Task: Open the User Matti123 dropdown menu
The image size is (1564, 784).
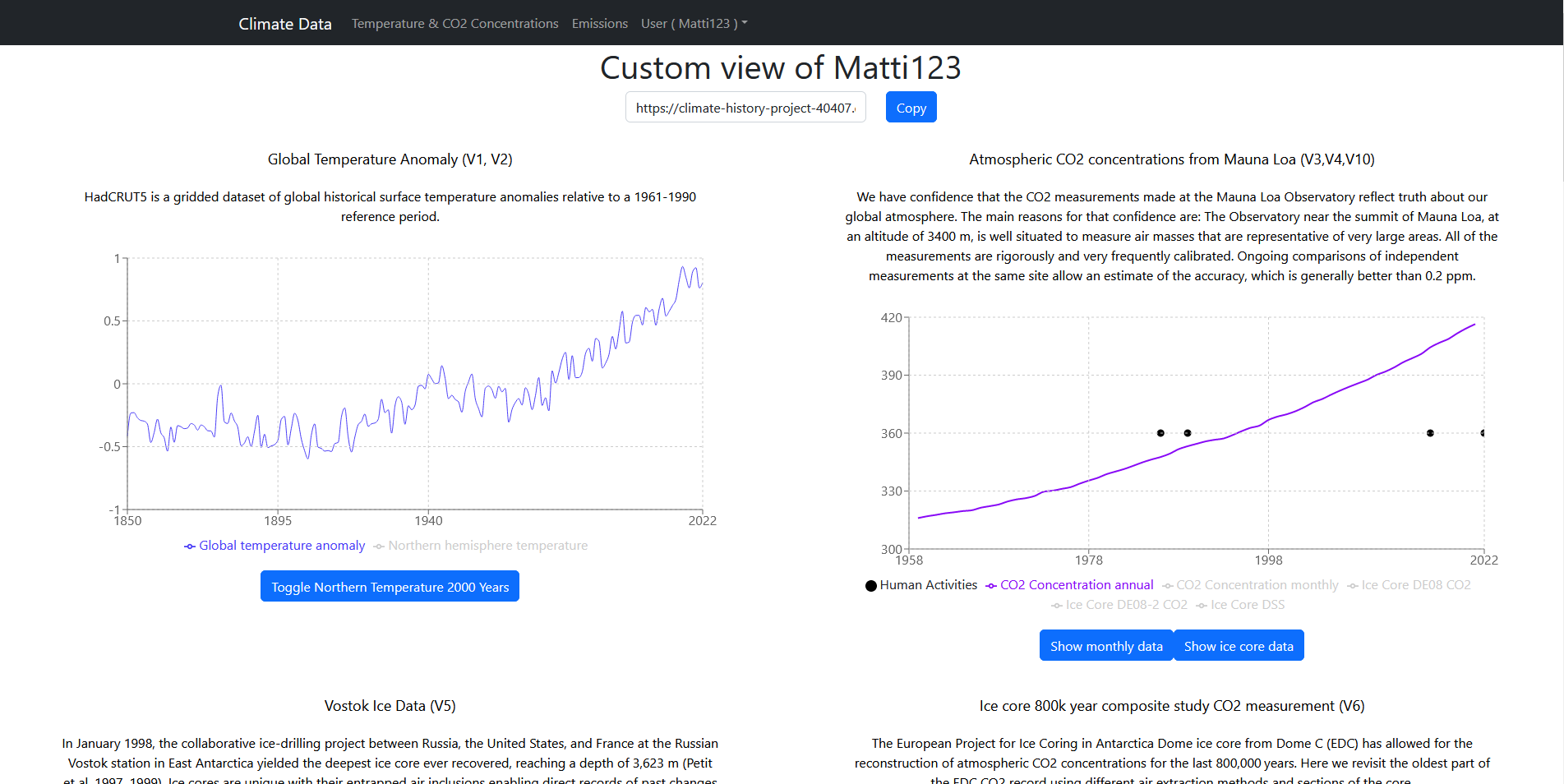Action: point(694,23)
